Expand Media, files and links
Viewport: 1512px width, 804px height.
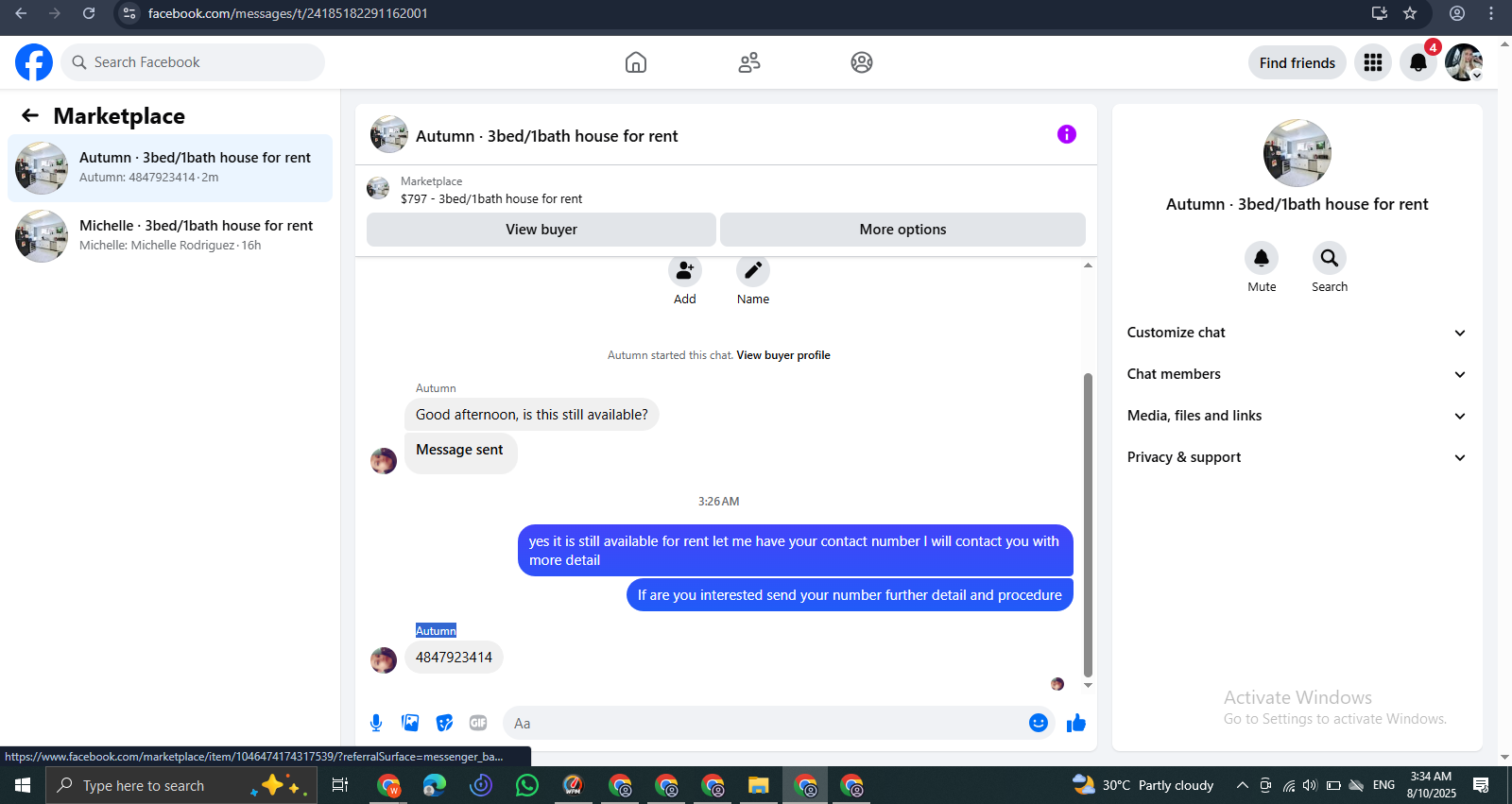1297,416
